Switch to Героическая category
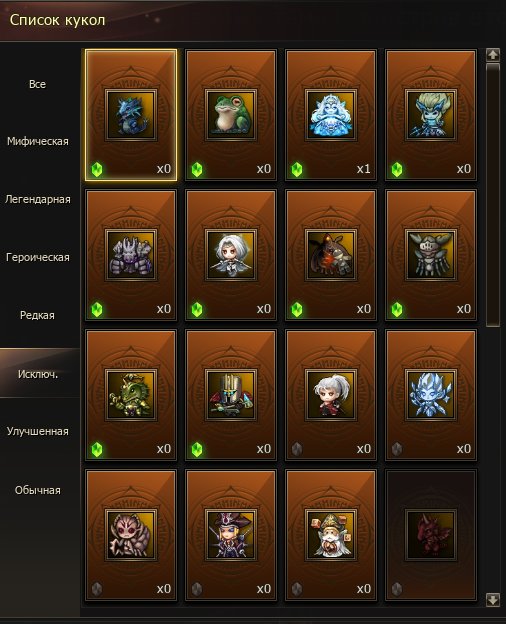Screen dimensions: 506x624 pyautogui.click(x=38, y=257)
